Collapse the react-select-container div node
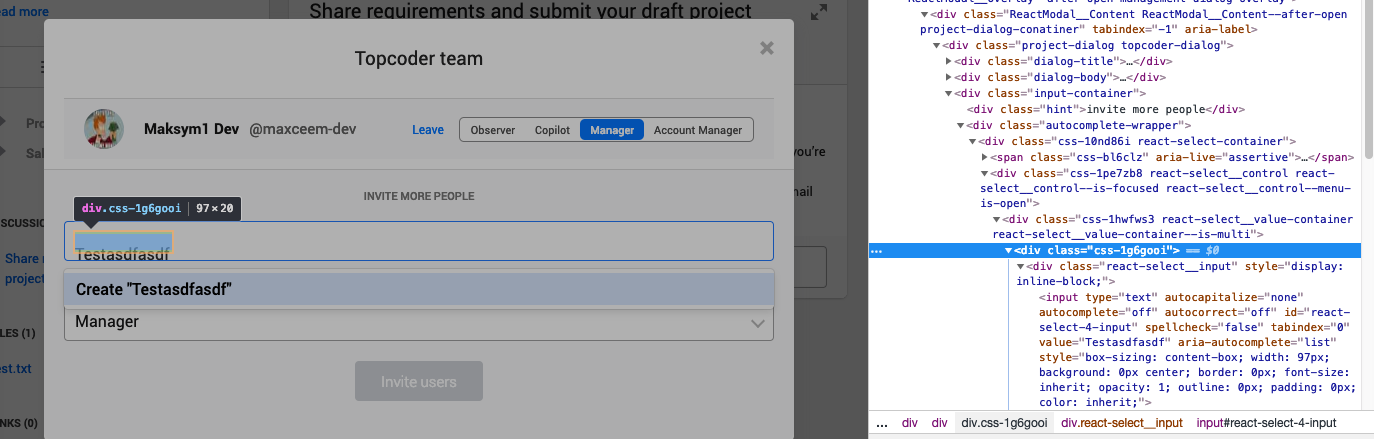1374x439 pixels. point(973,141)
